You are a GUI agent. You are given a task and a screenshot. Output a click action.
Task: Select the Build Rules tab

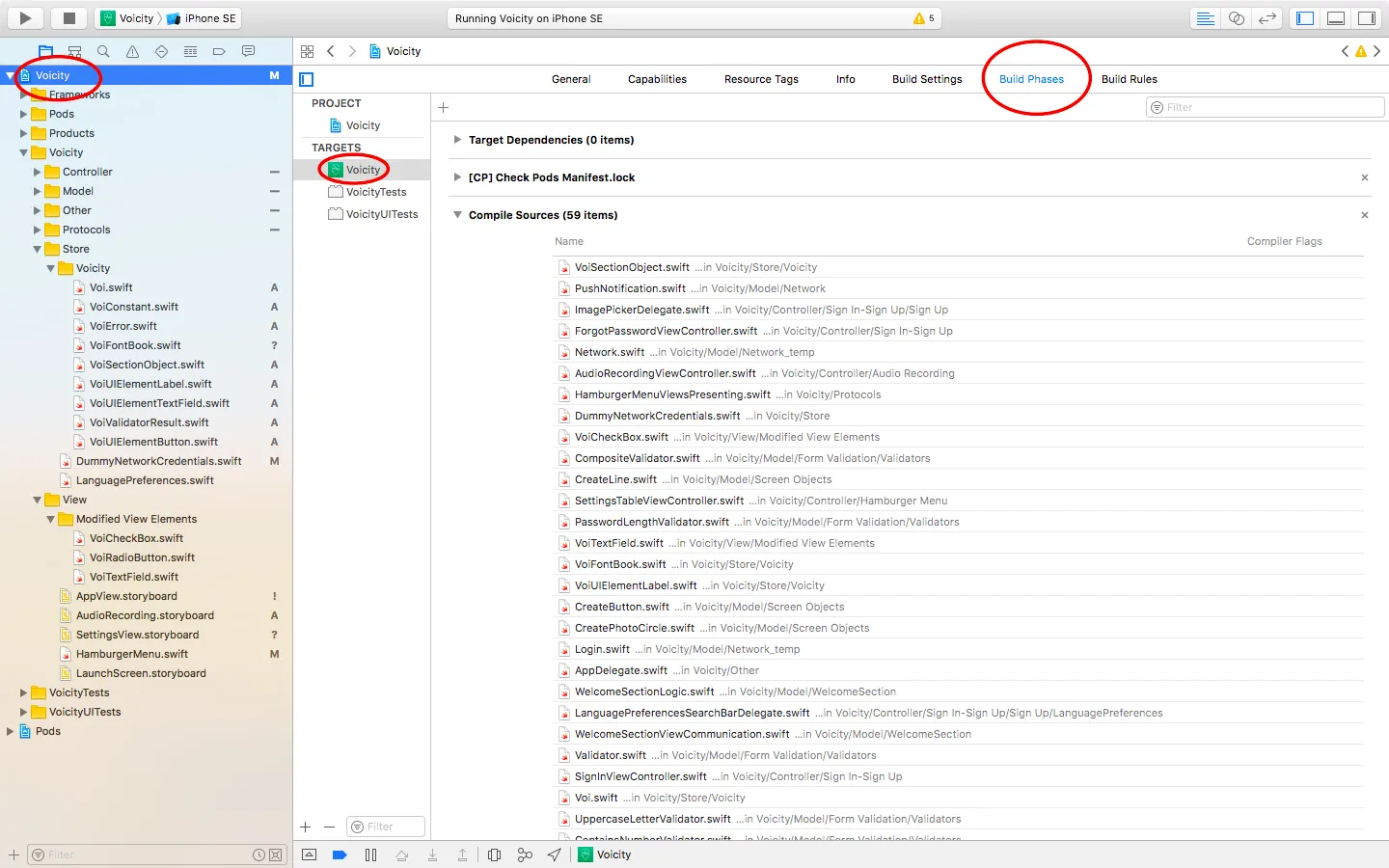[1130, 79]
